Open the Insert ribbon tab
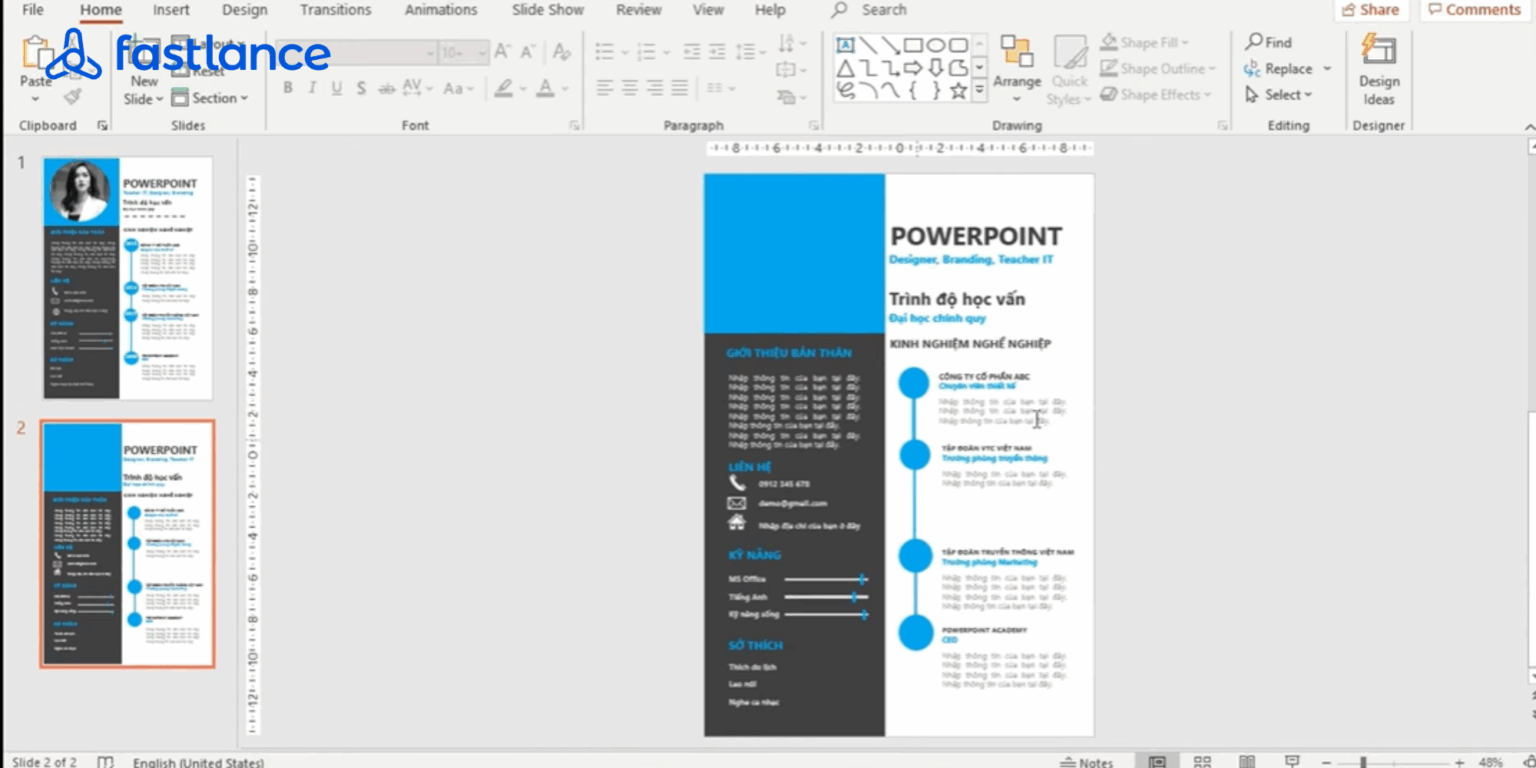This screenshot has width=1536, height=768. 171,10
